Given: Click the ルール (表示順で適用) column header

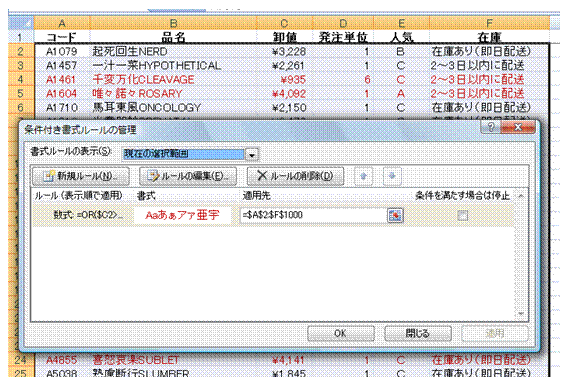Looking at the screenshot, I should click(x=78, y=196).
